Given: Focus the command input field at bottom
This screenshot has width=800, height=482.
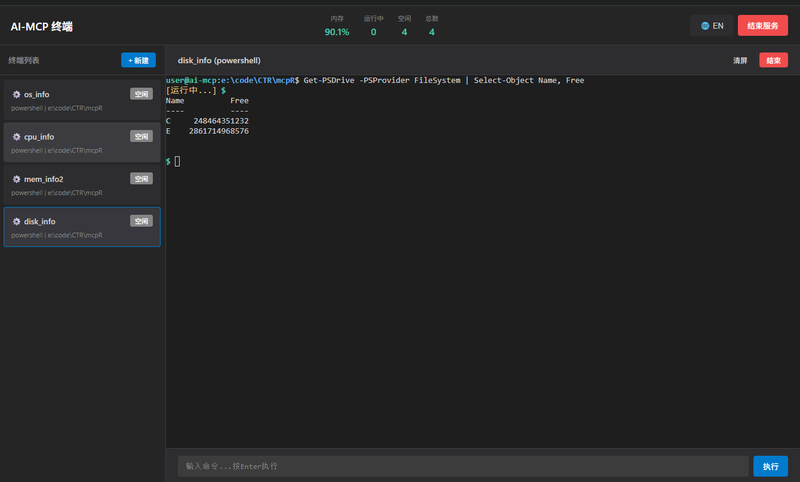Looking at the screenshot, I should [462, 466].
